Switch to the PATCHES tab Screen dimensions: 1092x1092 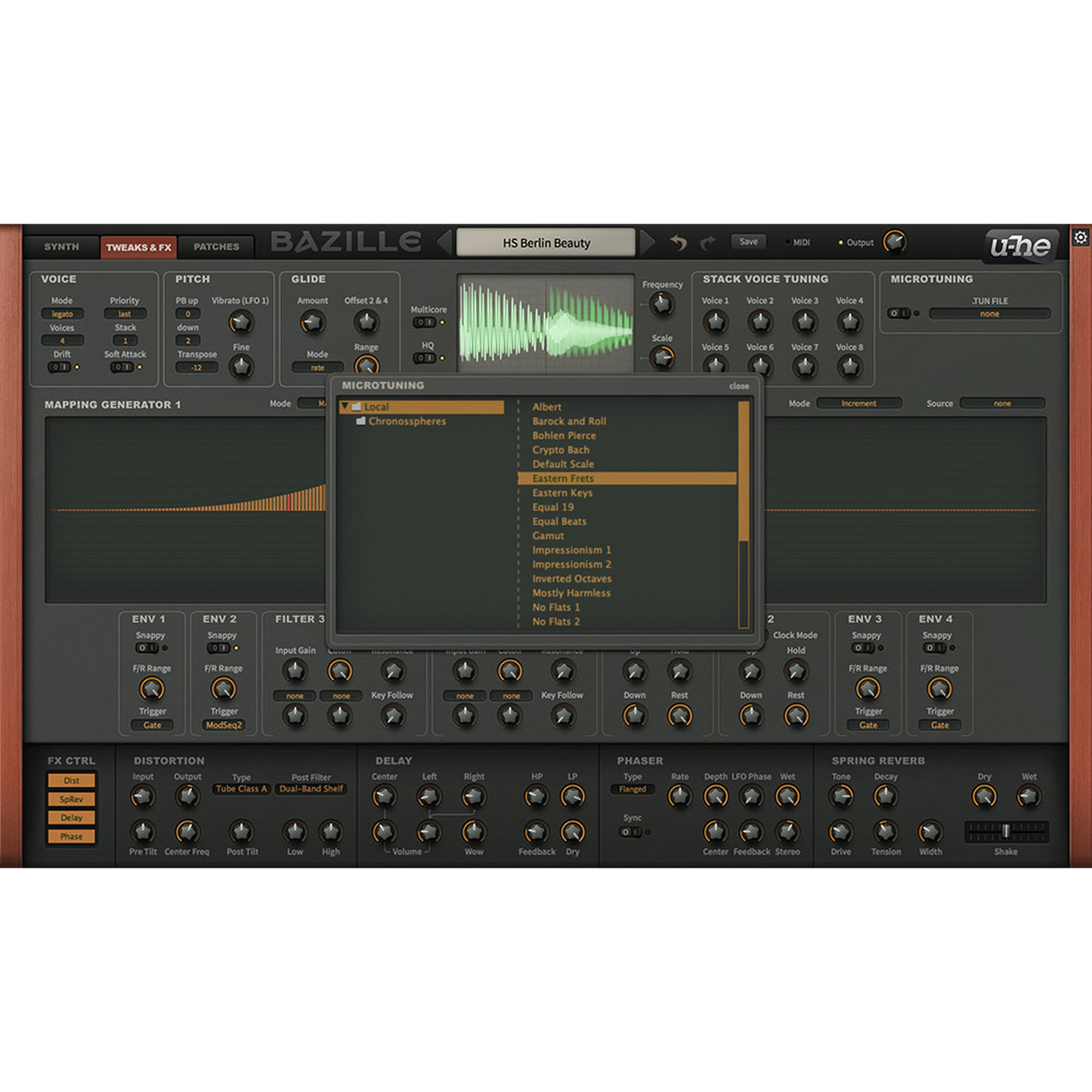(x=216, y=247)
